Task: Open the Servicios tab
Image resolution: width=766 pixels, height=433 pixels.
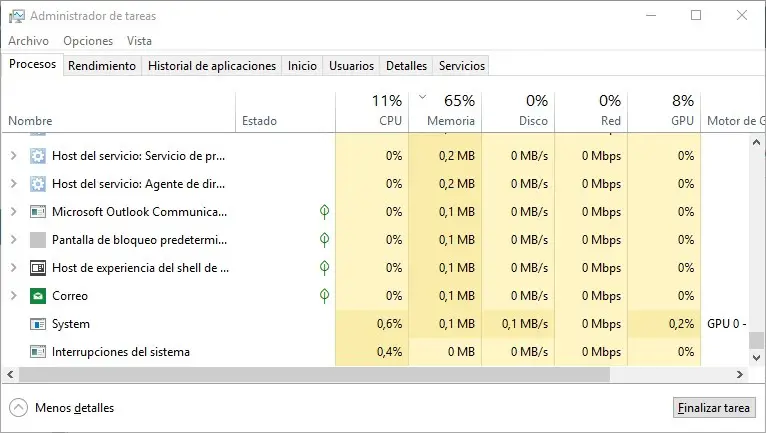Action: point(461,66)
